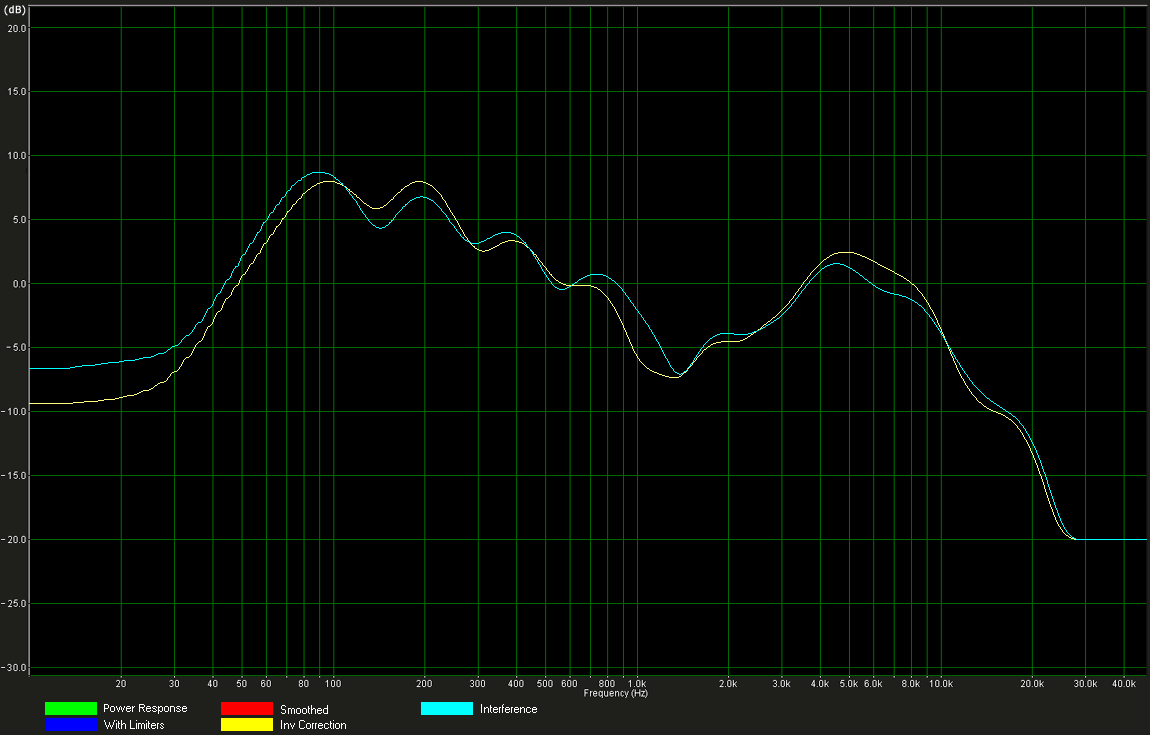Click the 20.0 dB axis value
The width and height of the screenshot is (1150, 735).
coord(17,29)
